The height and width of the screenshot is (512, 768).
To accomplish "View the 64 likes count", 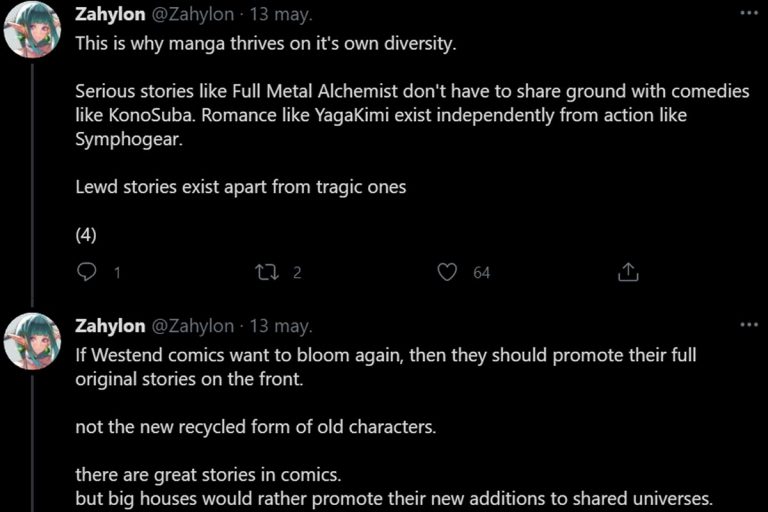I will (x=481, y=272).
